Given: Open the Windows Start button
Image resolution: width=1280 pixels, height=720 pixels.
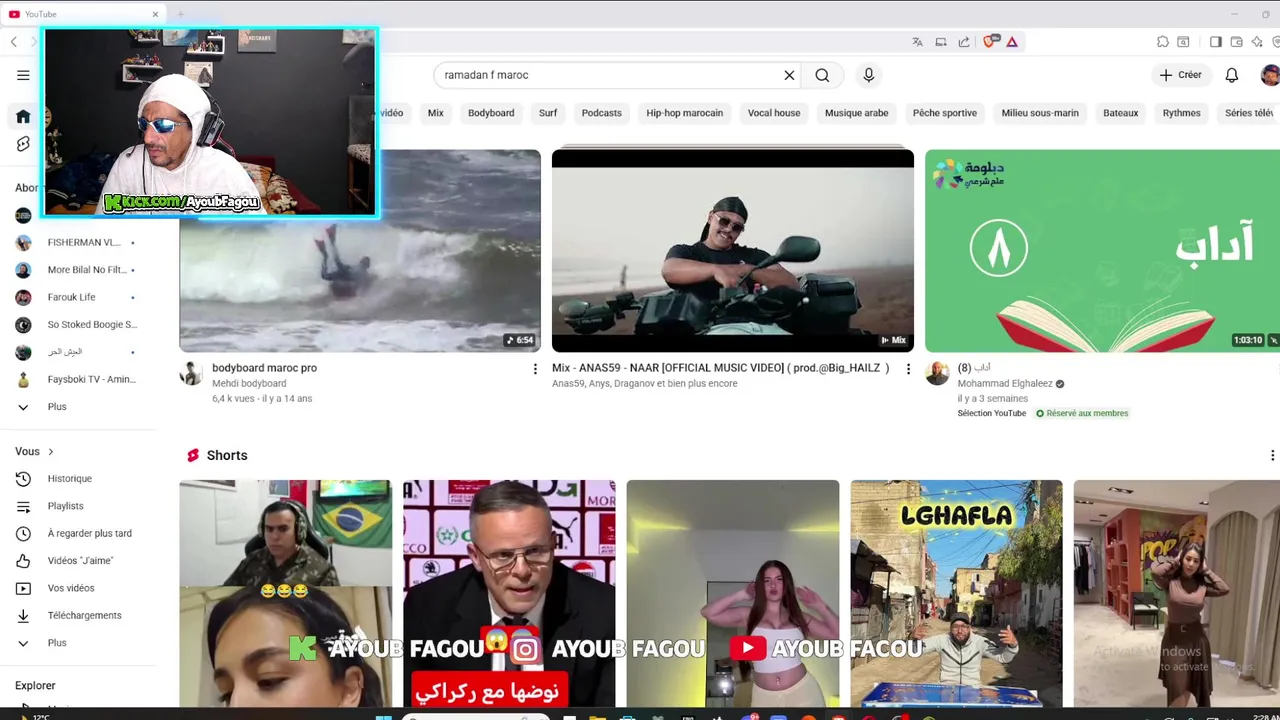Looking at the screenshot, I should 383,716.
